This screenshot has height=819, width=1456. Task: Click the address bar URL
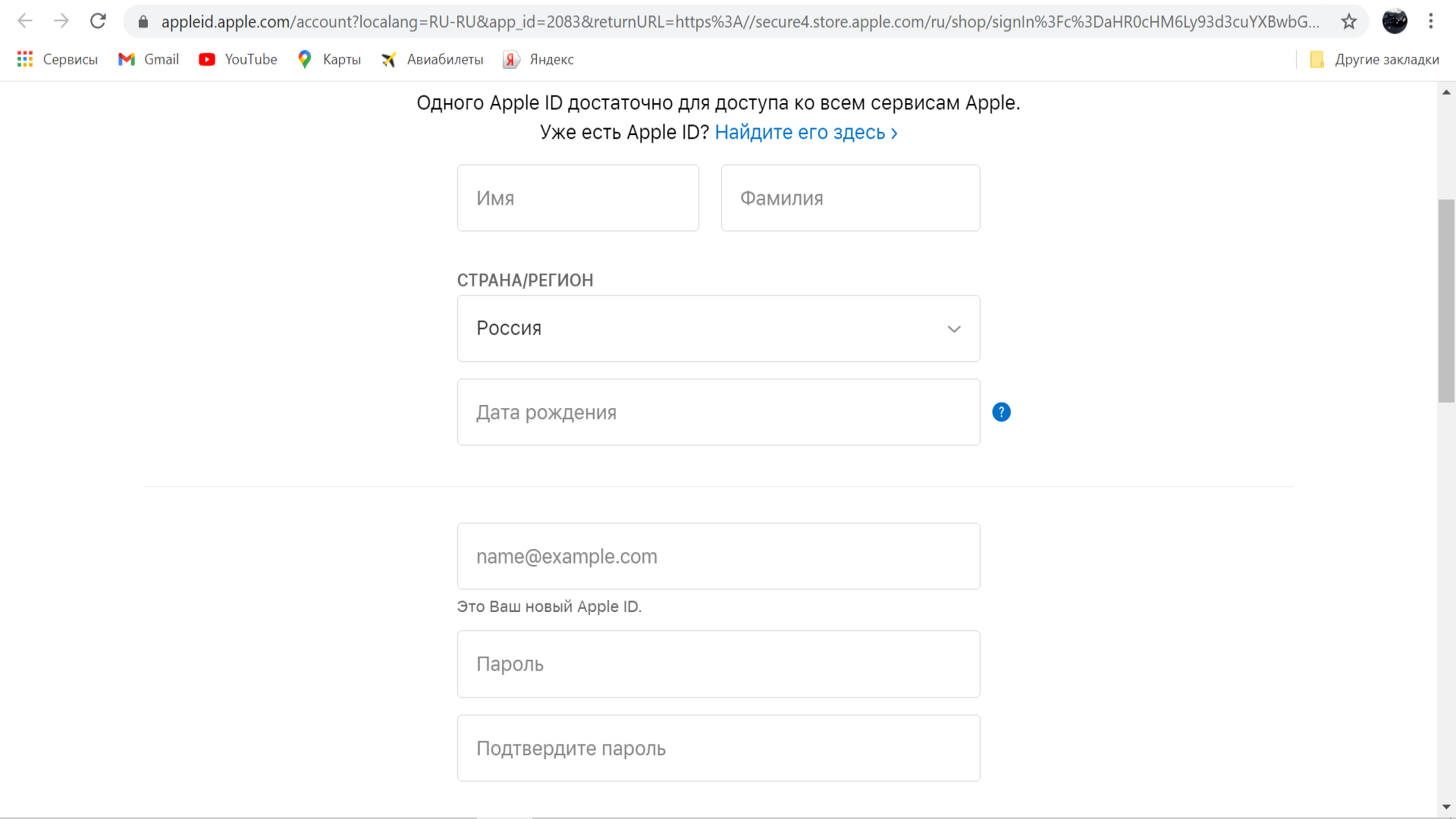740,22
